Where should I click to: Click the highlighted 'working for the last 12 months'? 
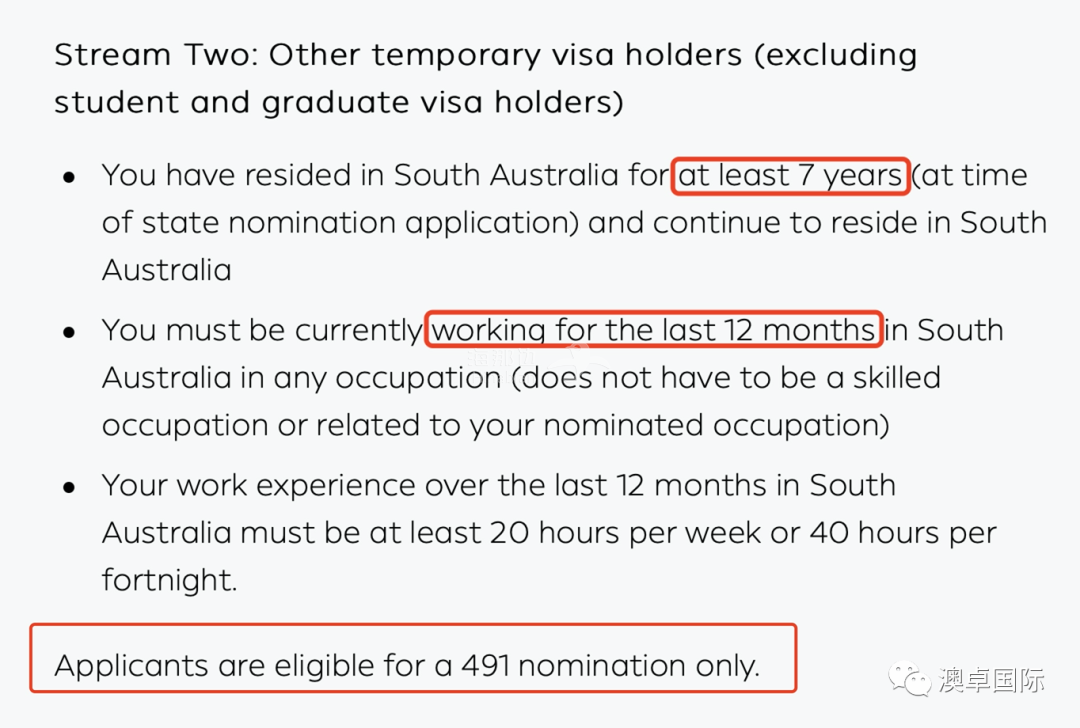[654, 330]
